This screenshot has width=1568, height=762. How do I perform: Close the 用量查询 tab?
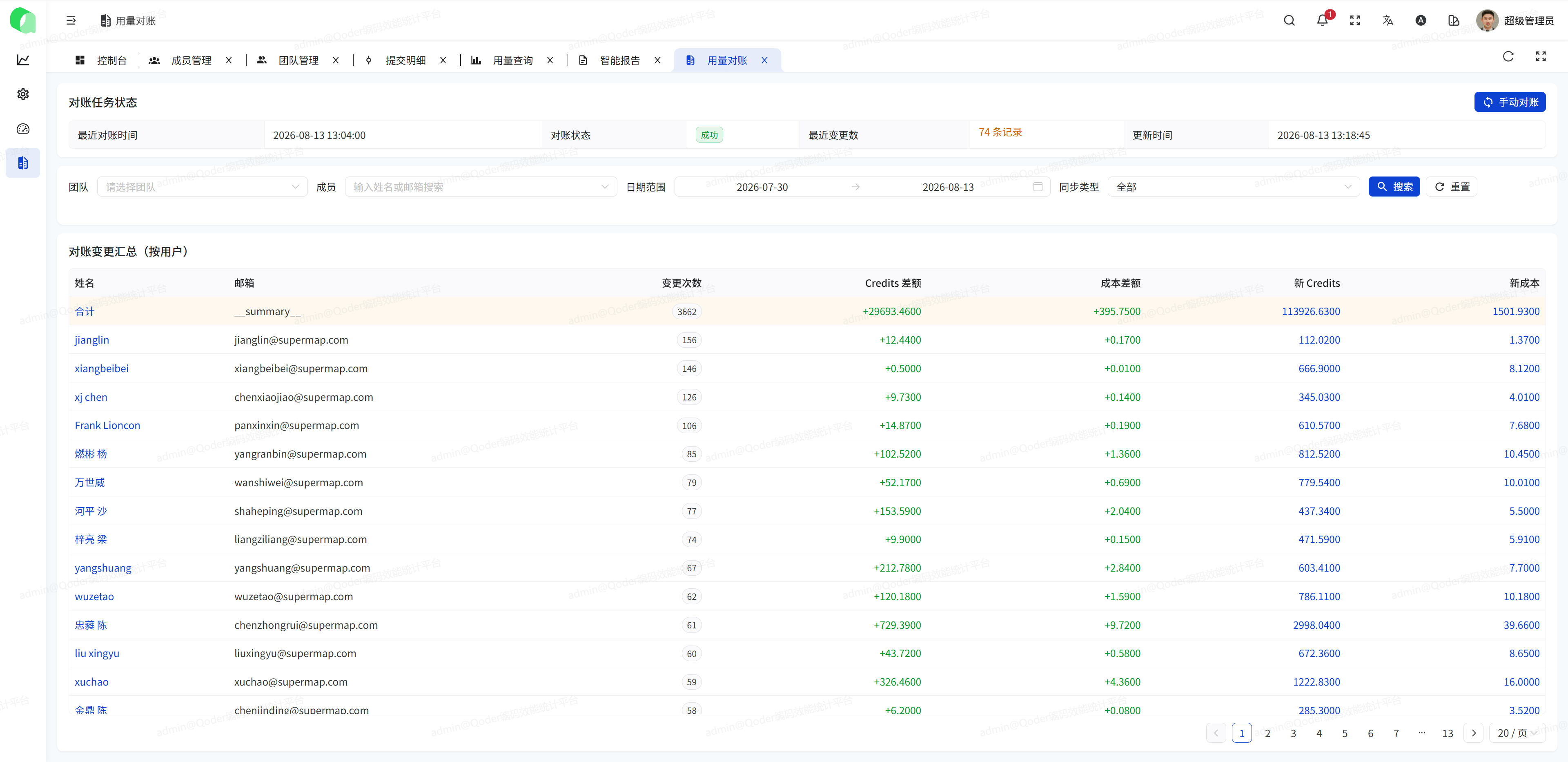(x=550, y=60)
